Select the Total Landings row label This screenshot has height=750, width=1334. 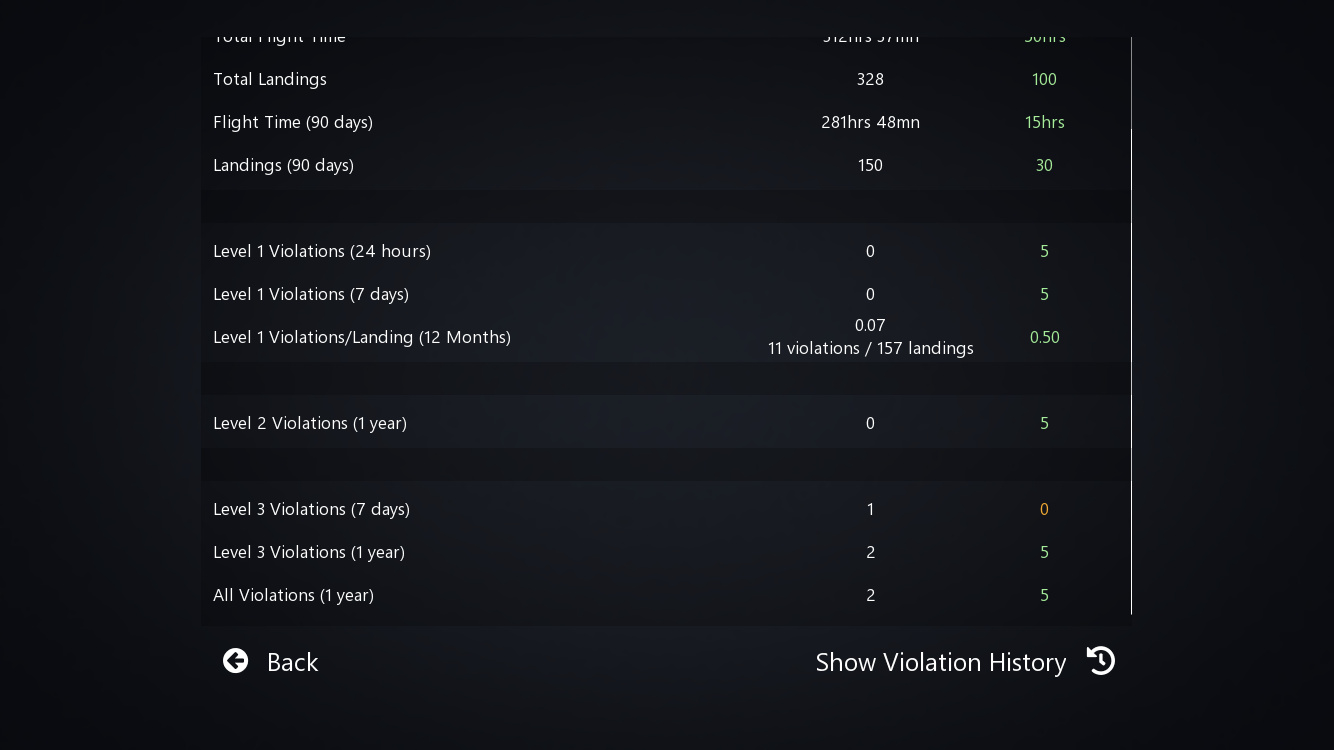click(x=270, y=79)
